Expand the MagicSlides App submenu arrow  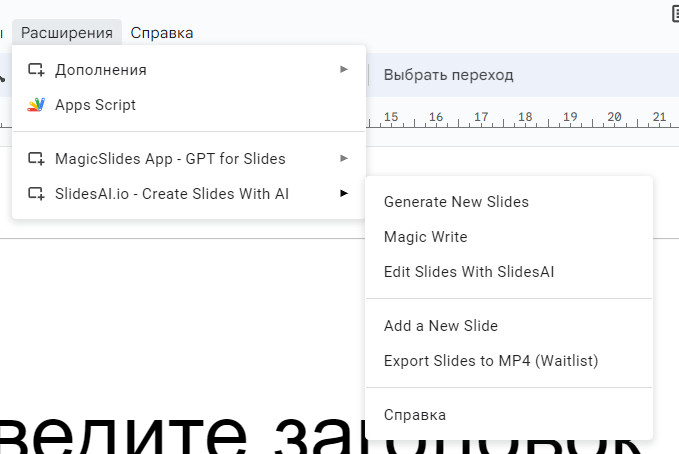tap(344, 159)
